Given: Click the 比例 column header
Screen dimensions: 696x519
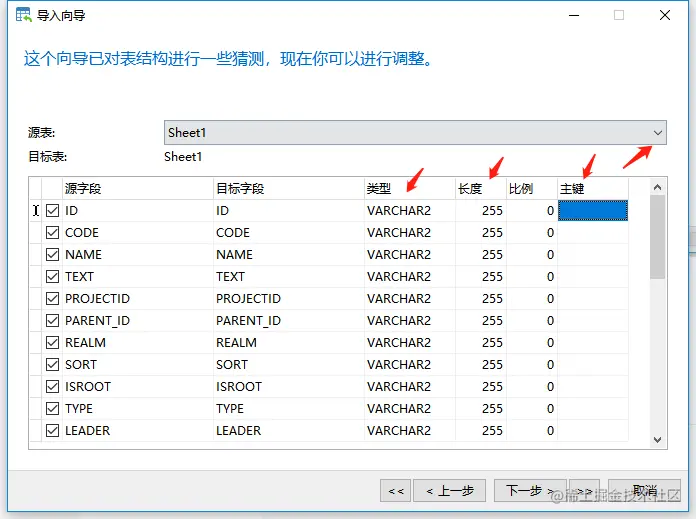Looking at the screenshot, I should tap(532, 189).
